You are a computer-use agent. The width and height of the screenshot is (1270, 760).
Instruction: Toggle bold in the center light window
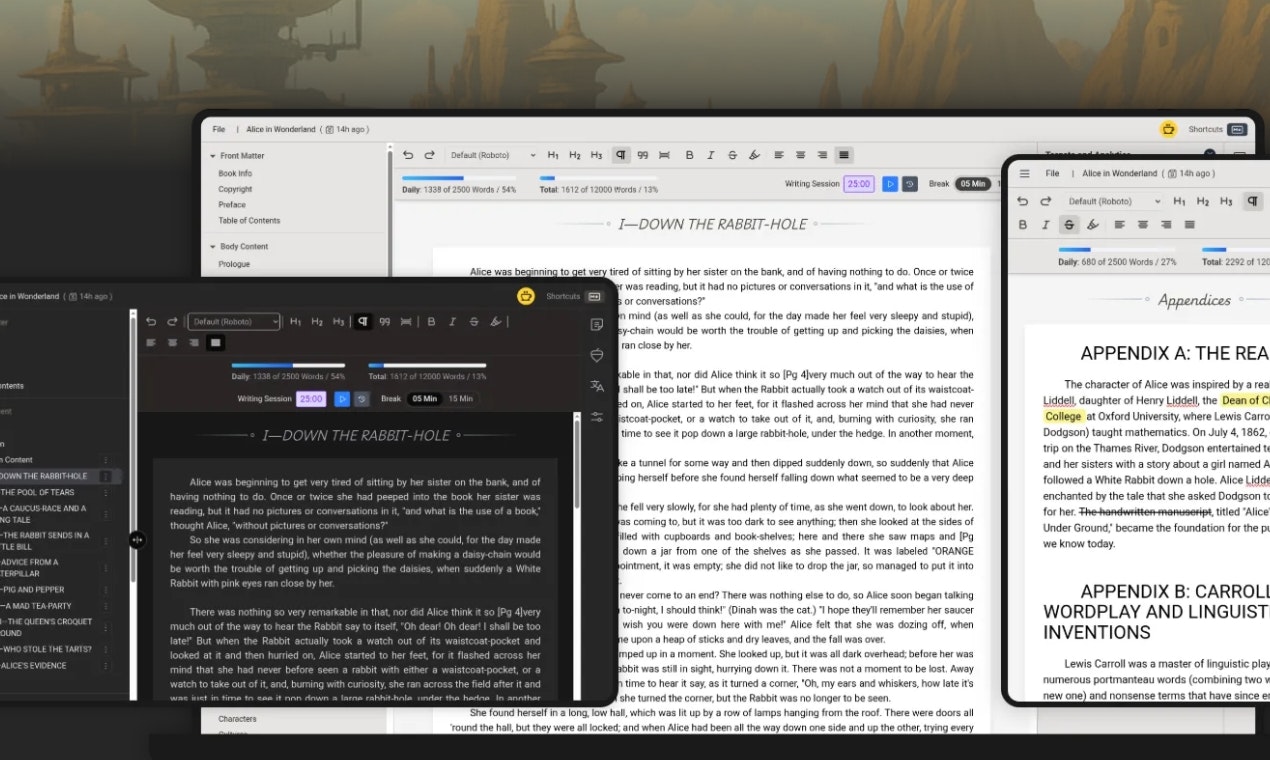pyautogui.click(x=689, y=155)
